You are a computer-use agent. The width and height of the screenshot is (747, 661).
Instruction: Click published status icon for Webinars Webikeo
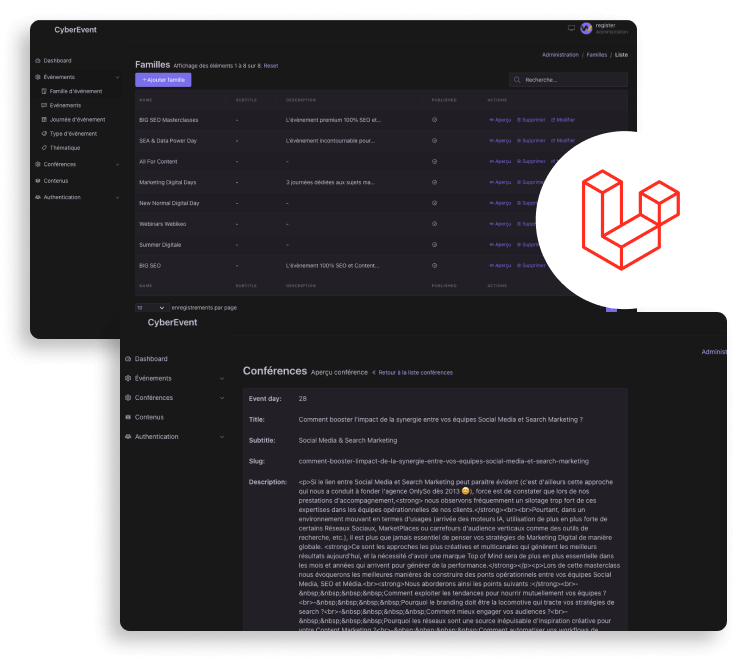tap(434, 224)
